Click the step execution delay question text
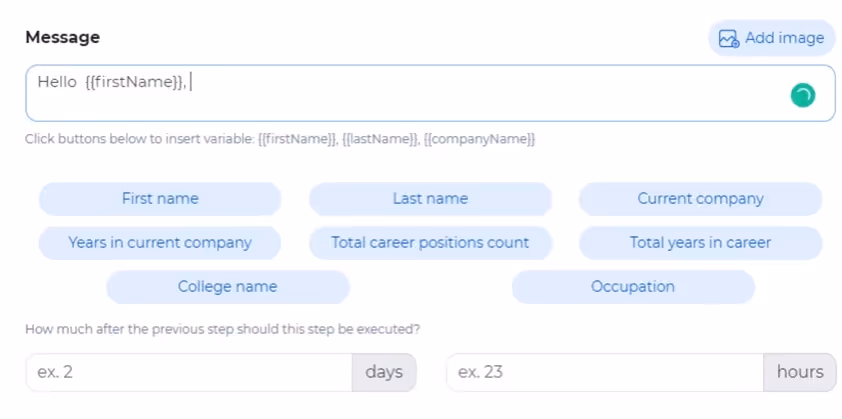Screen dimensions: 842x419 coord(222,329)
